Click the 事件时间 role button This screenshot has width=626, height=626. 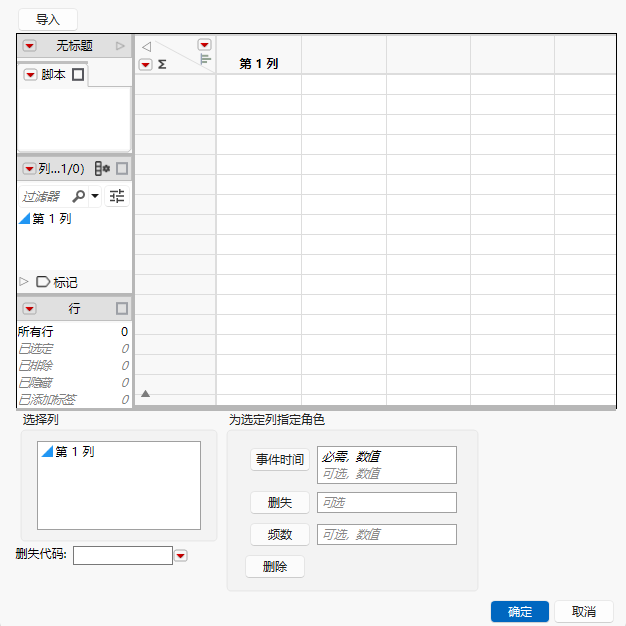pyautogui.click(x=280, y=460)
